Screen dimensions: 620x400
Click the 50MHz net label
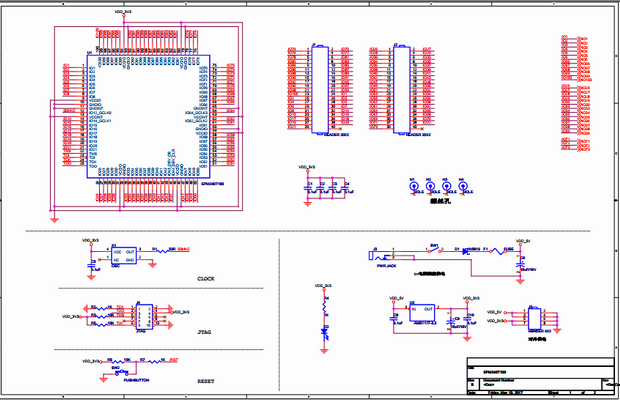click(x=184, y=249)
